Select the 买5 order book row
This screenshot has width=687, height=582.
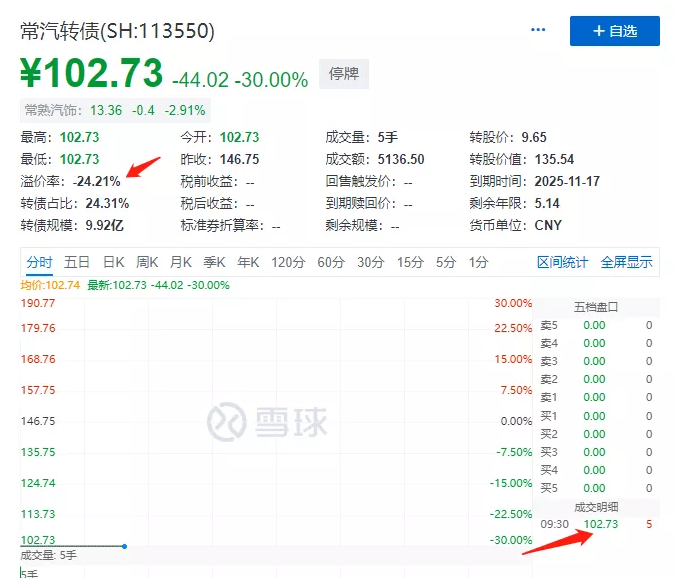pos(596,488)
